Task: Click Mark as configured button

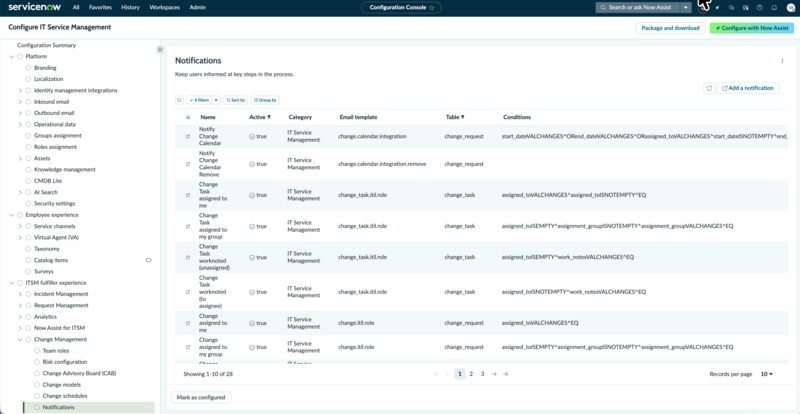Action: point(201,397)
